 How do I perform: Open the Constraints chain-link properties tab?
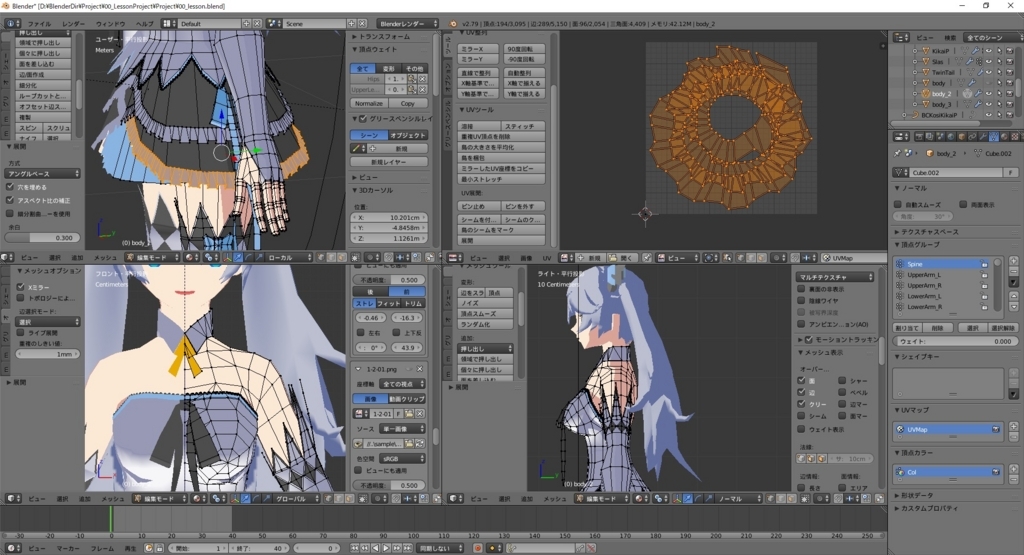click(972, 136)
